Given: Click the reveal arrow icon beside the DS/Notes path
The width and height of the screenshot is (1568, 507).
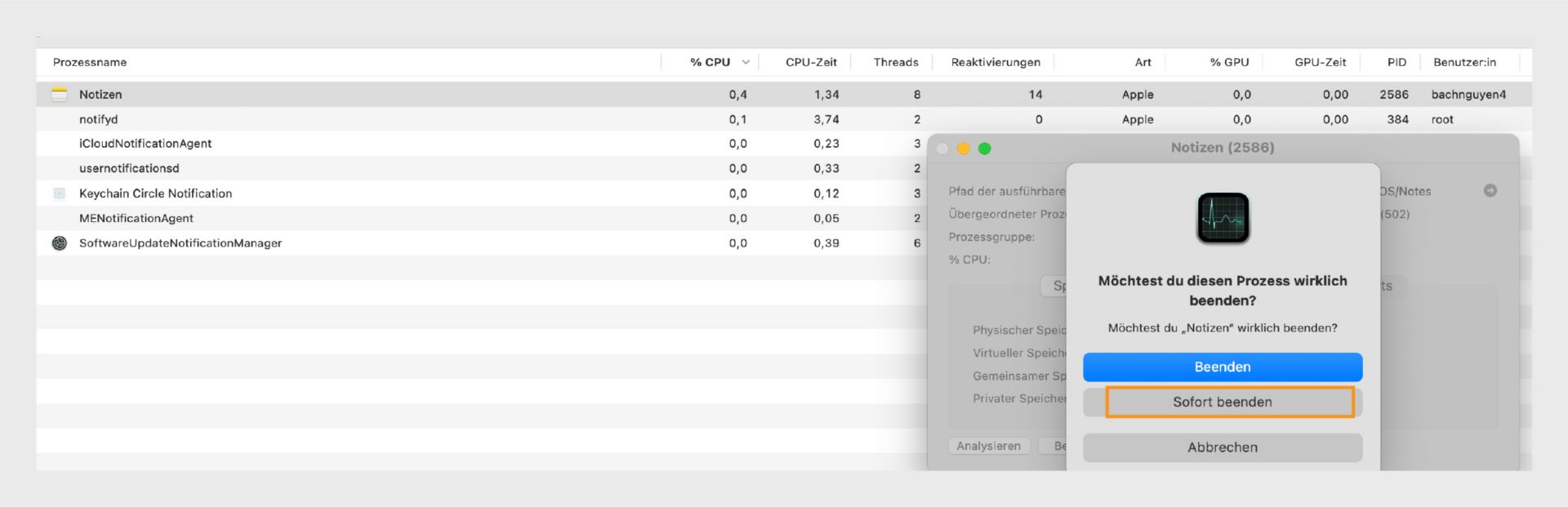Looking at the screenshot, I should pyautogui.click(x=1490, y=190).
